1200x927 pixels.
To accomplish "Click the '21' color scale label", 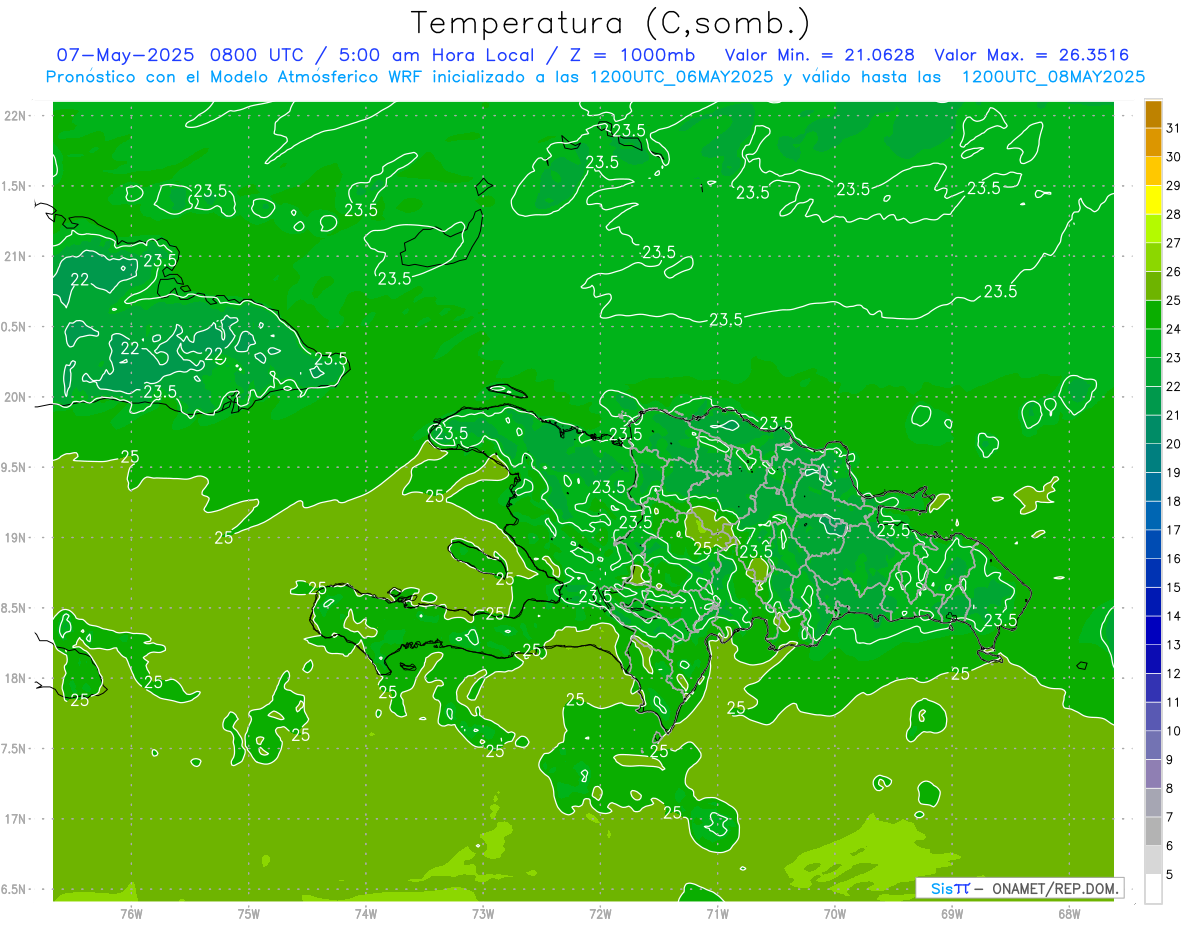I will pos(1174,415).
